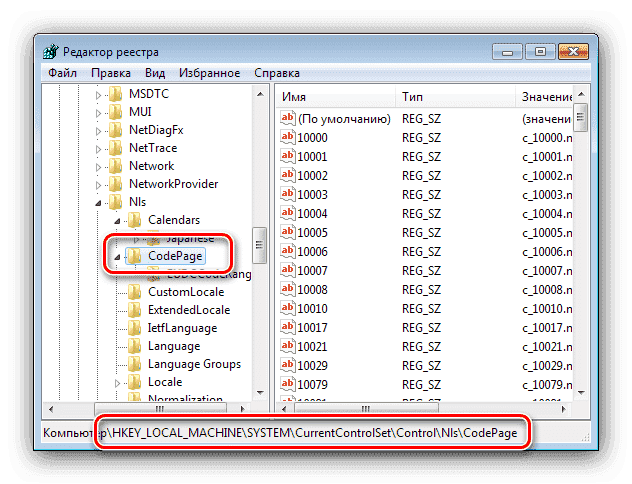
Task: Expand the Locale tree node arrow
Action: (118, 382)
